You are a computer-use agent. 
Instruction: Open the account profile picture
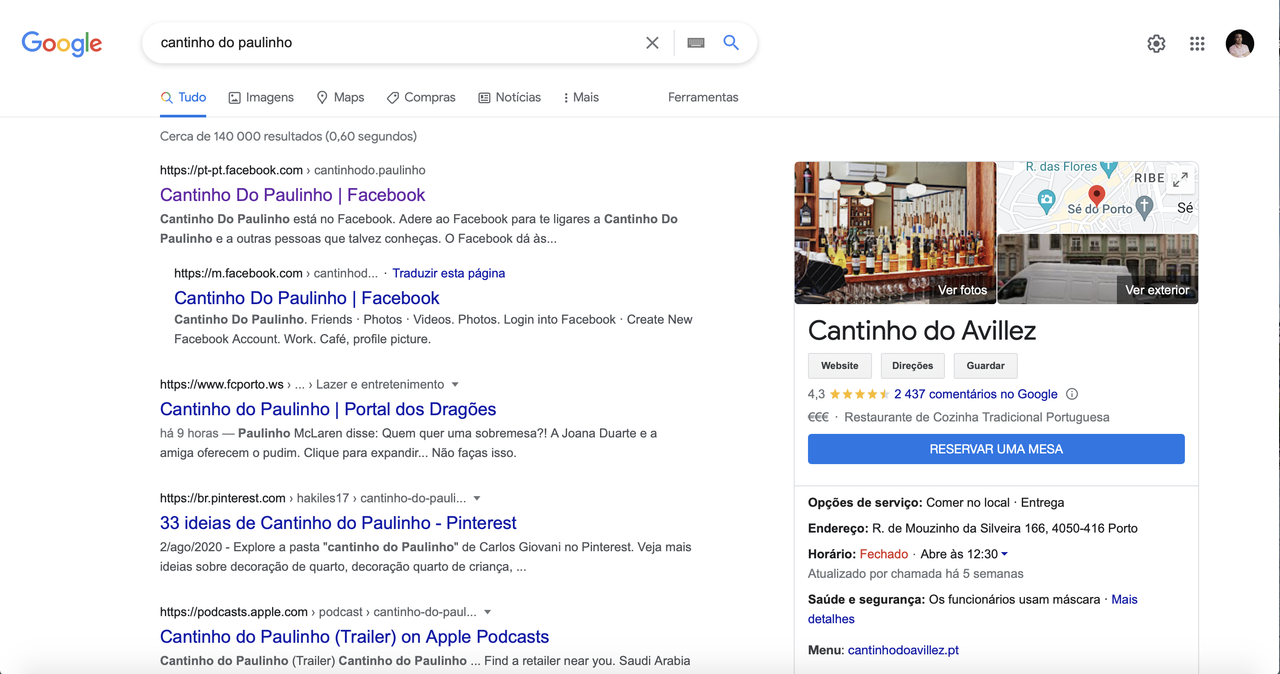pyautogui.click(x=1240, y=44)
